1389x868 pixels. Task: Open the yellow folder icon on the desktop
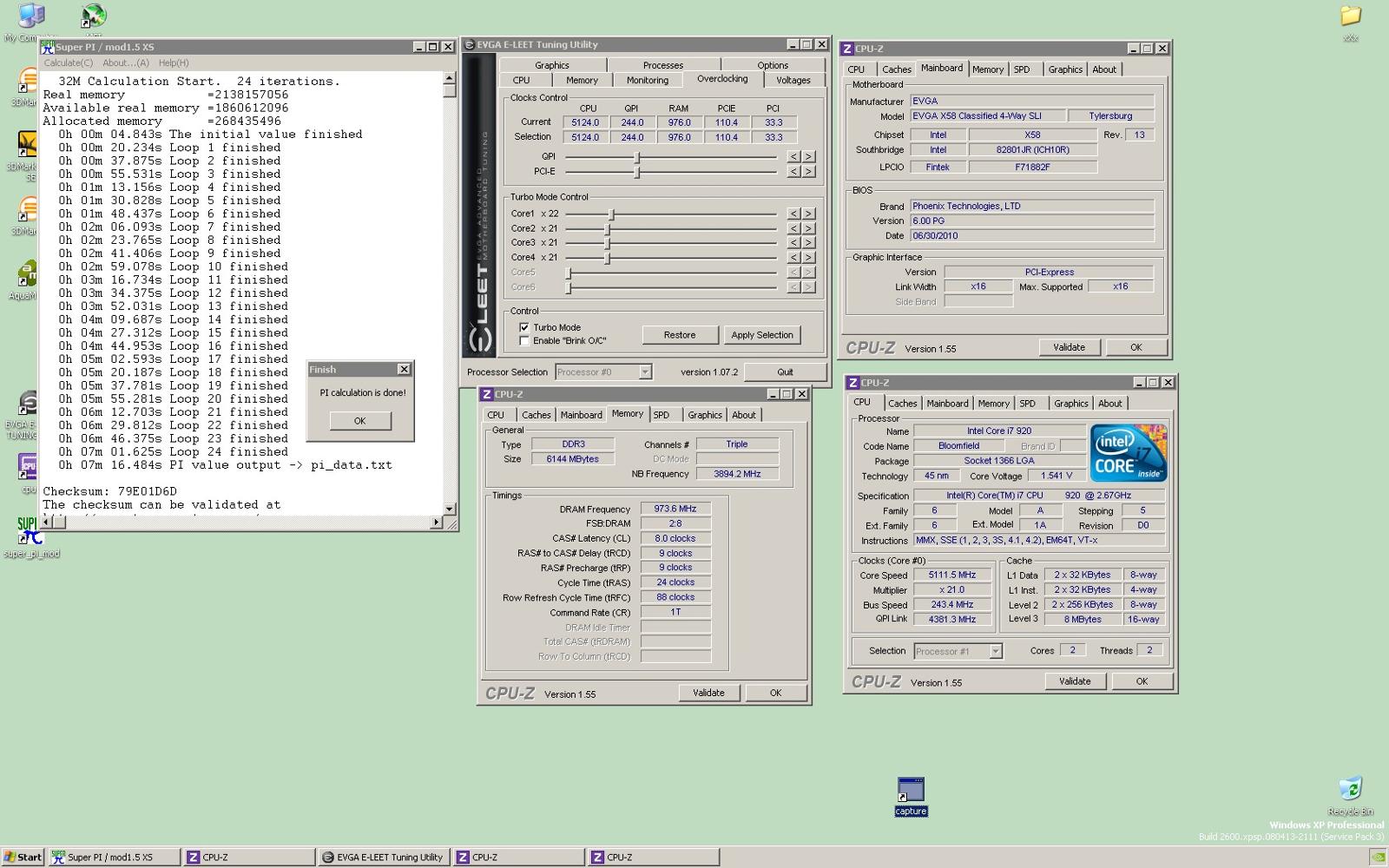1350,23
